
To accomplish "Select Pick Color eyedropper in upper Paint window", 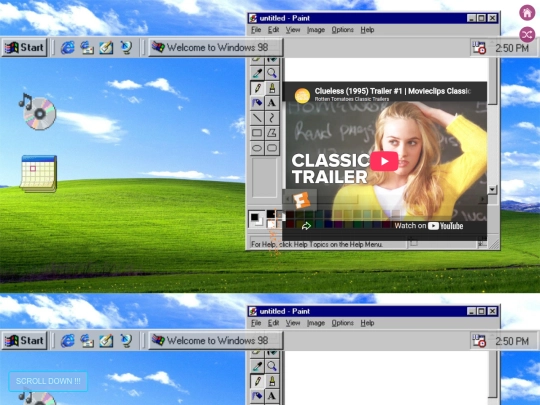I will click(257, 73).
